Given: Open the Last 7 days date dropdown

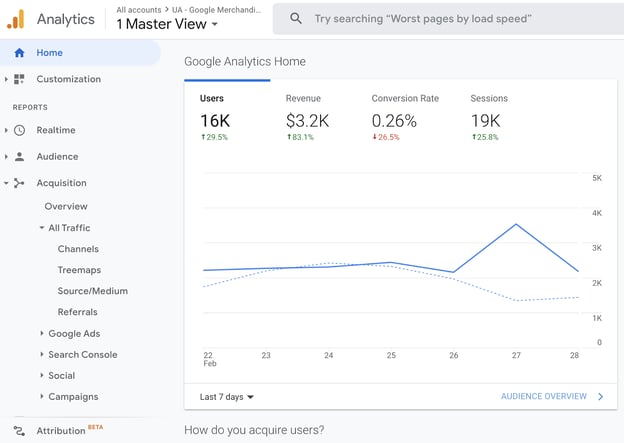Looking at the screenshot, I should [x=226, y=397].
